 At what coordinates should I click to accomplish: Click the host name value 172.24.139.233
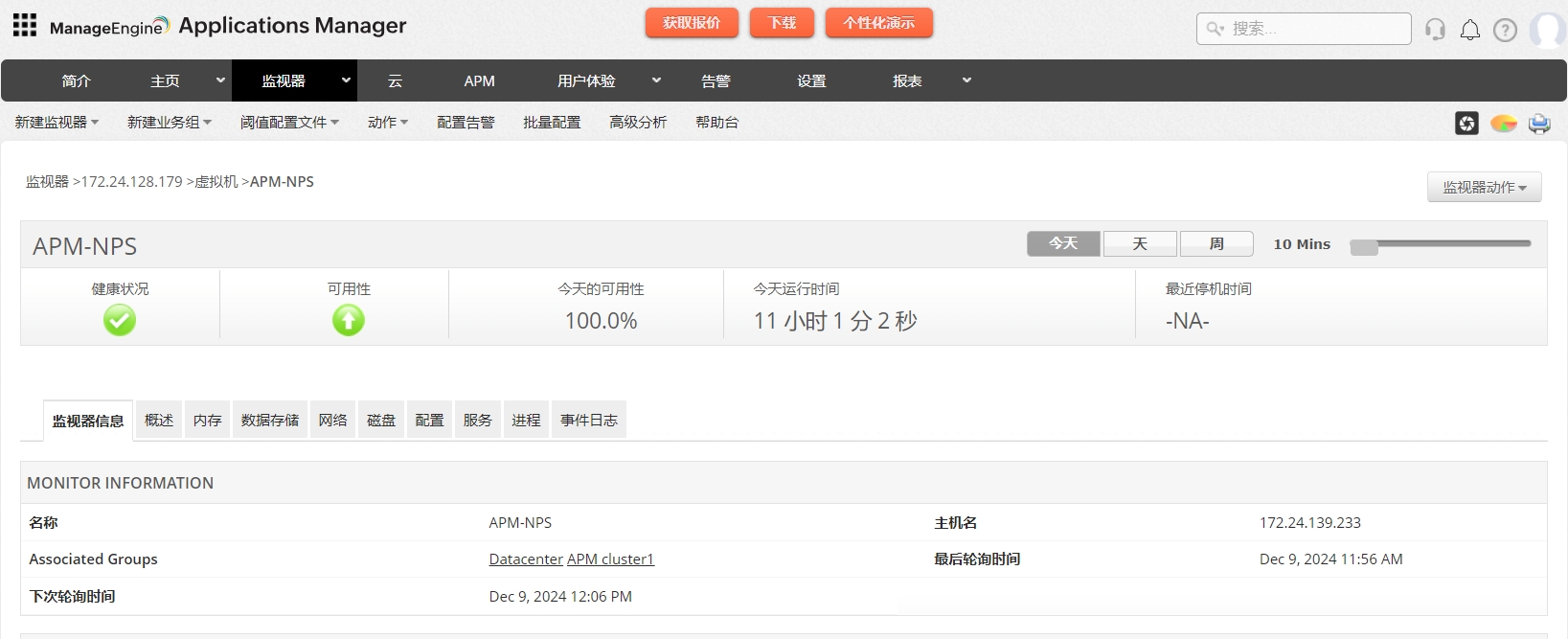1309,523
